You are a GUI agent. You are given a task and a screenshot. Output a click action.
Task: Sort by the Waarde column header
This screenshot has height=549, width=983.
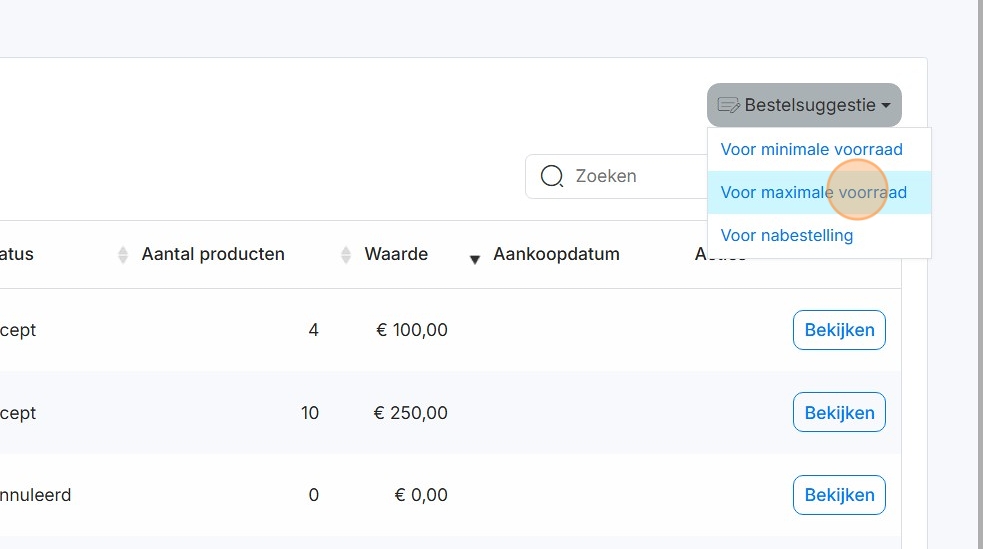coord(396,254)
